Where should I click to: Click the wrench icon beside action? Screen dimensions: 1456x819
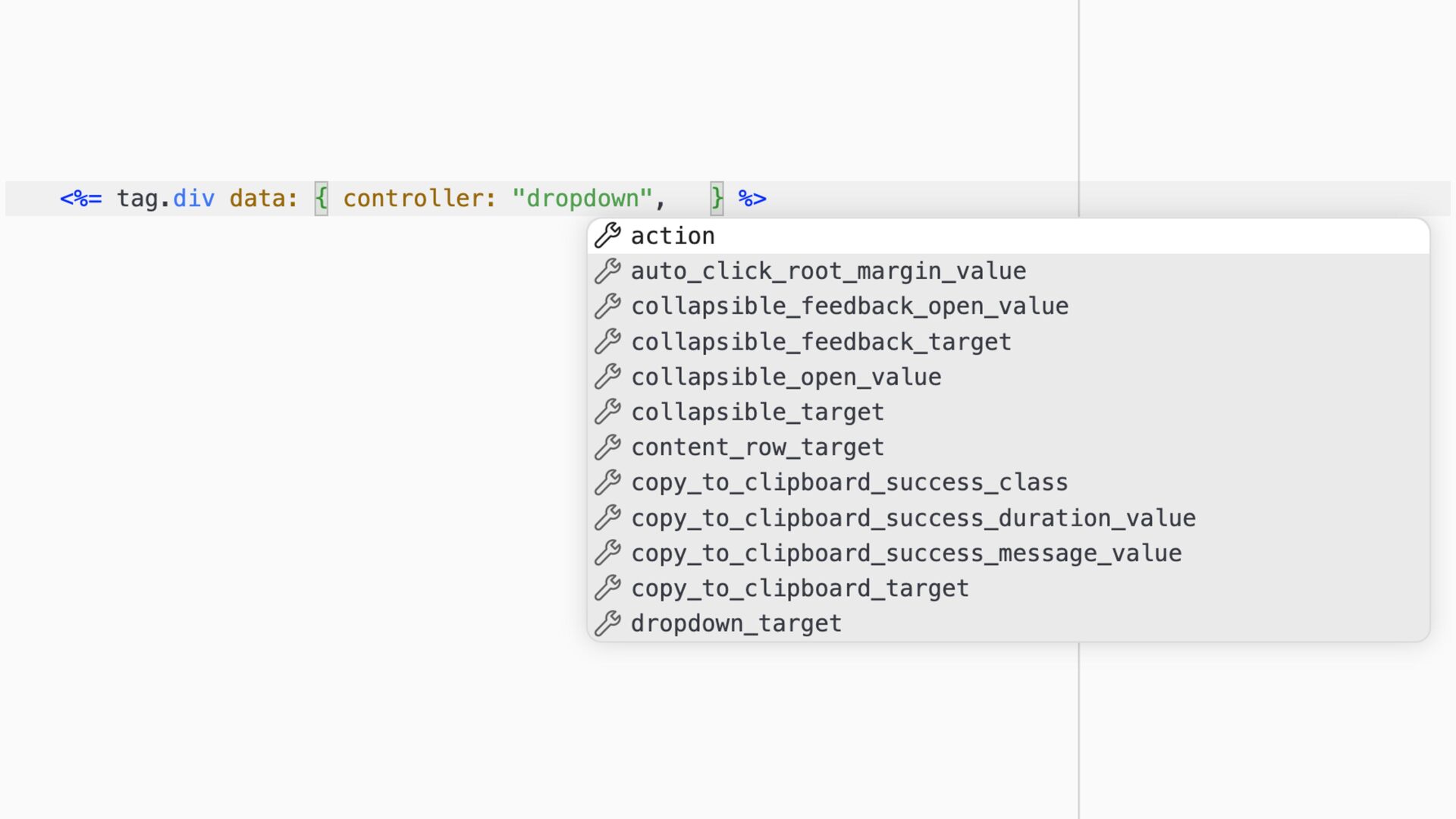607,236
